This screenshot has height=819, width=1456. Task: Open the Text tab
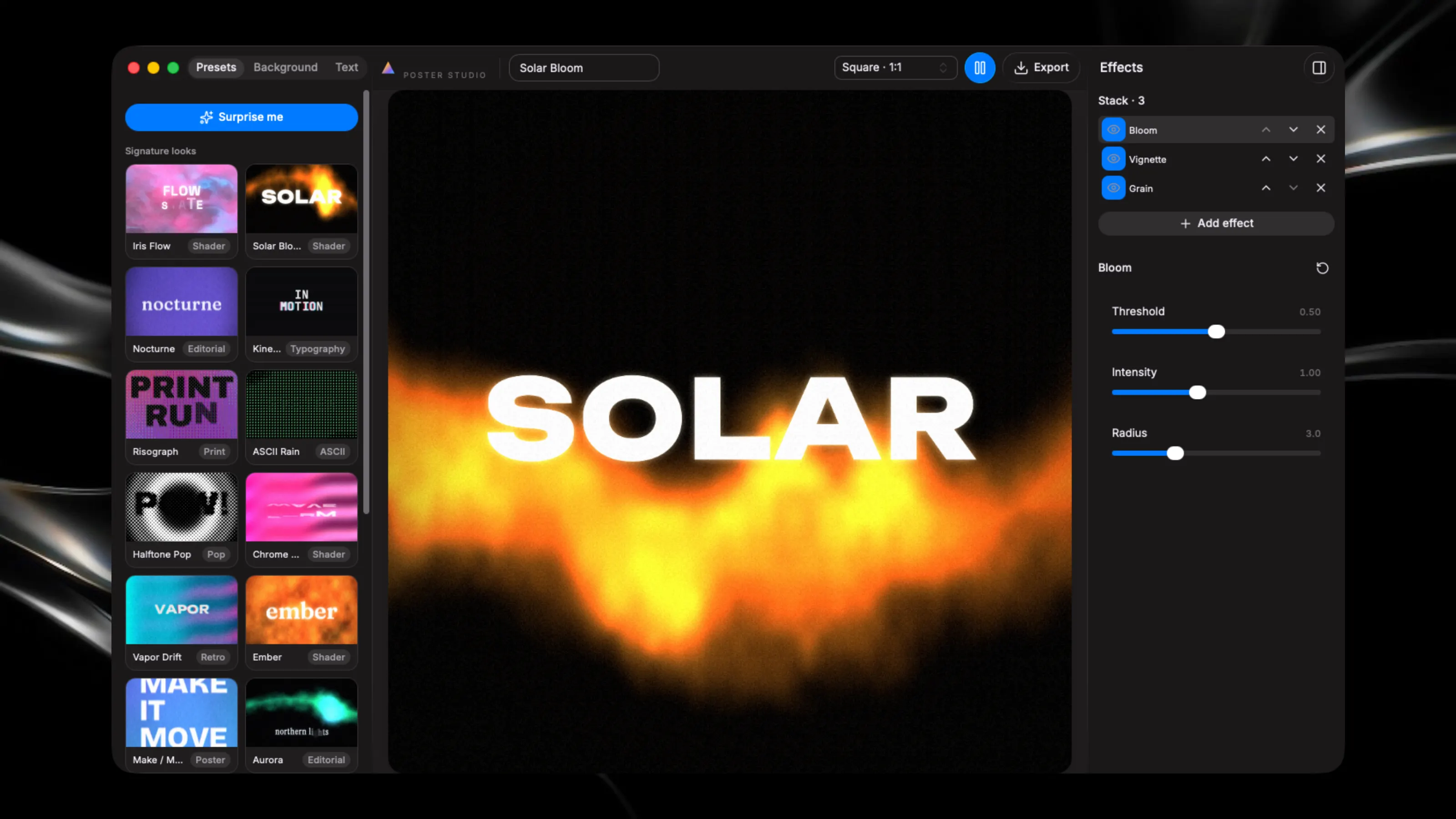click(346, 67)
